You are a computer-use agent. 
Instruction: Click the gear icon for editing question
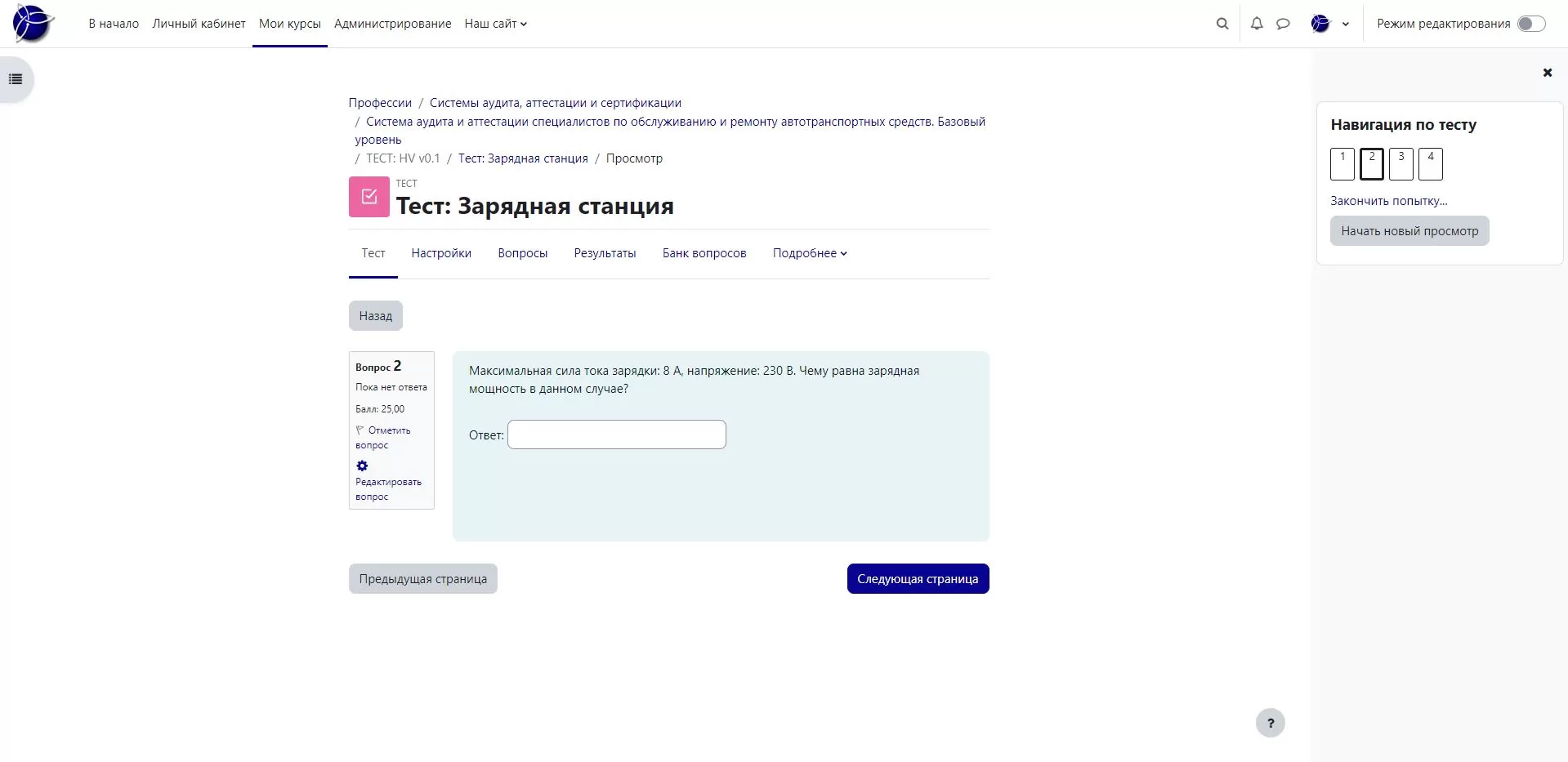(x=362, y=466)
